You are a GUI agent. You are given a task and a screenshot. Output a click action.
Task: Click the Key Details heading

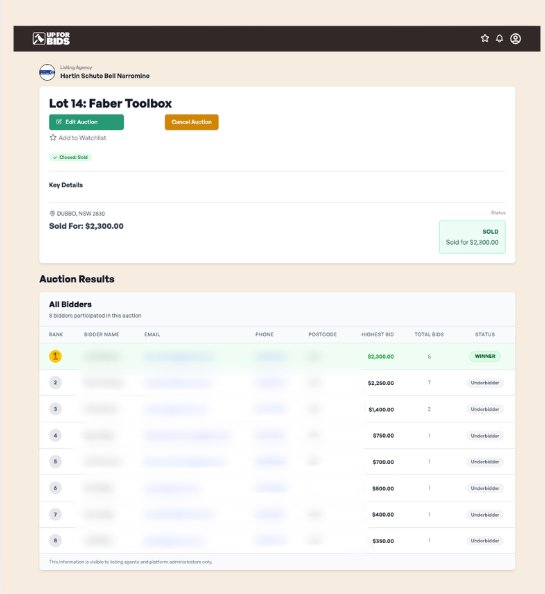pos(66,185)
